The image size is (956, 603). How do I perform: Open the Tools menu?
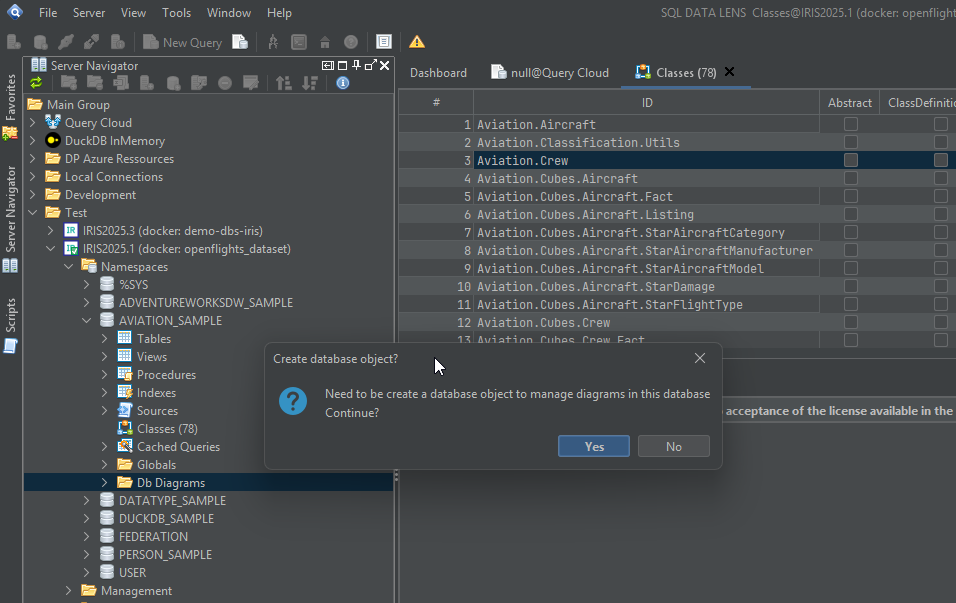click(x=176, y=13)
